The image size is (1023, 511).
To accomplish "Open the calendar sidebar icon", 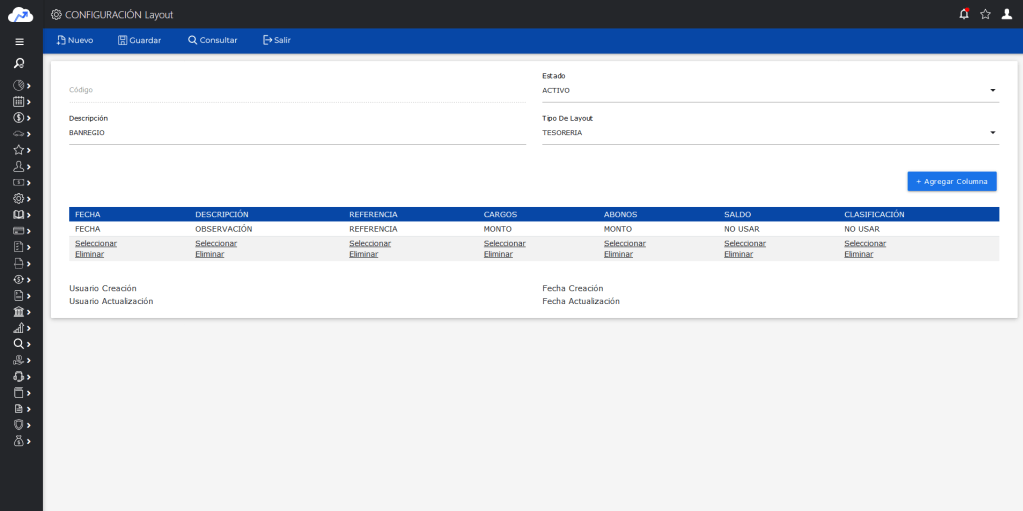I will pos(18,102).
